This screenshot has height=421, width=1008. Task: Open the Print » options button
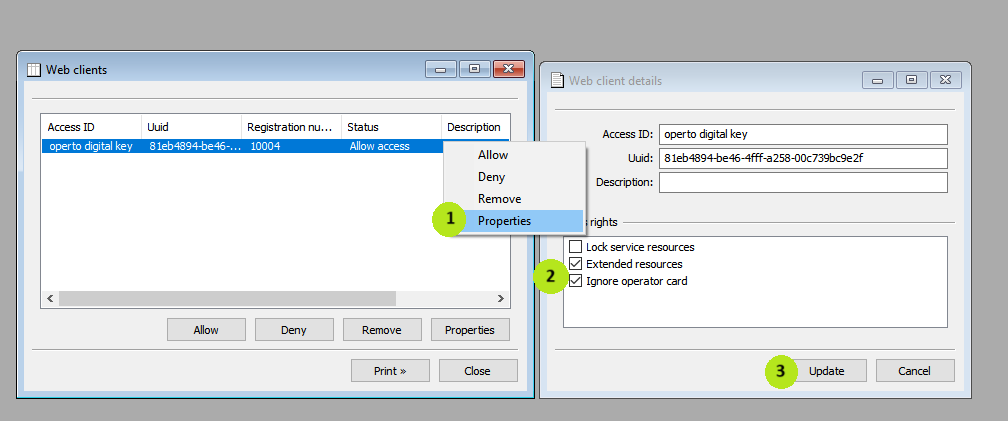390,371
